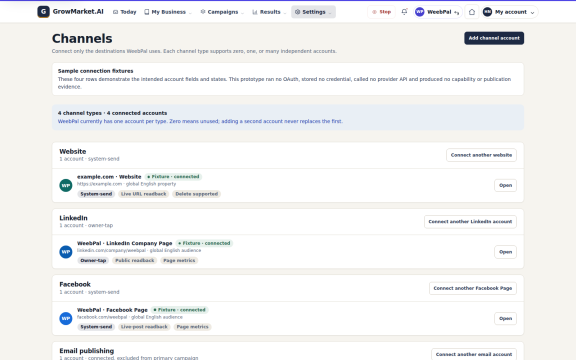The height and width of the screenshot is (360, 576).
Task: Open the LinkedIn Company Page account
Action: point(505,252)
